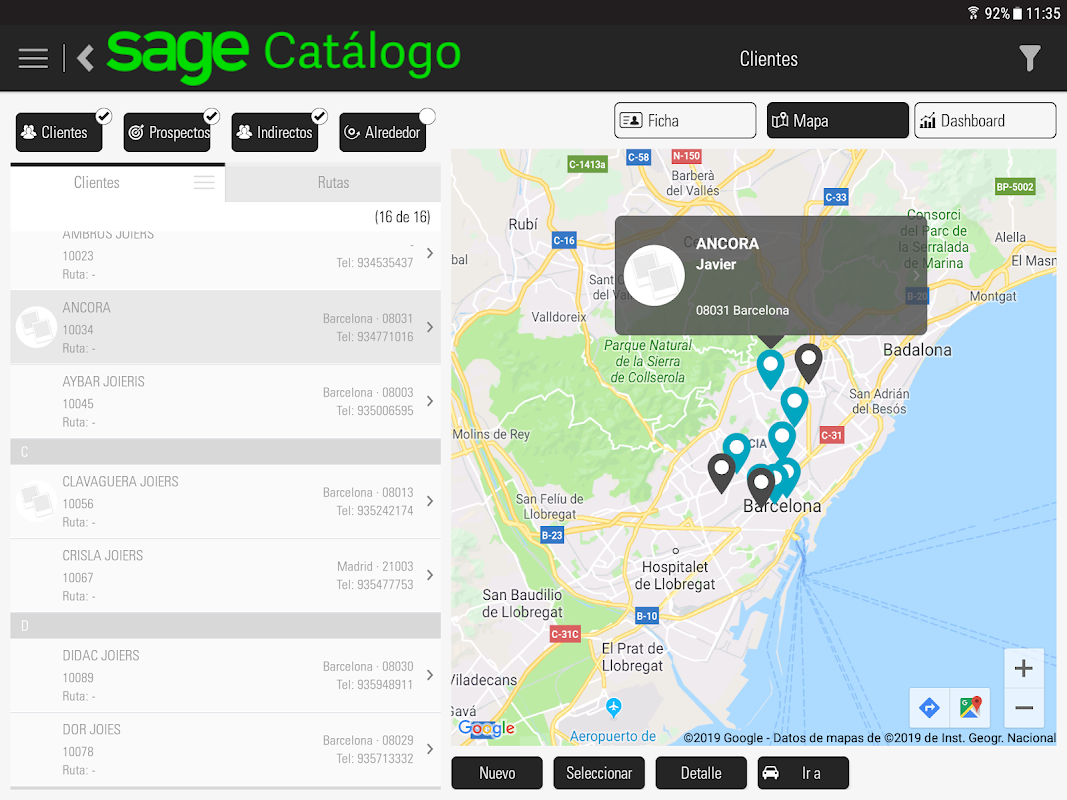Open the Detalle button
The image size is (1067, 800).
click(701, 773)
